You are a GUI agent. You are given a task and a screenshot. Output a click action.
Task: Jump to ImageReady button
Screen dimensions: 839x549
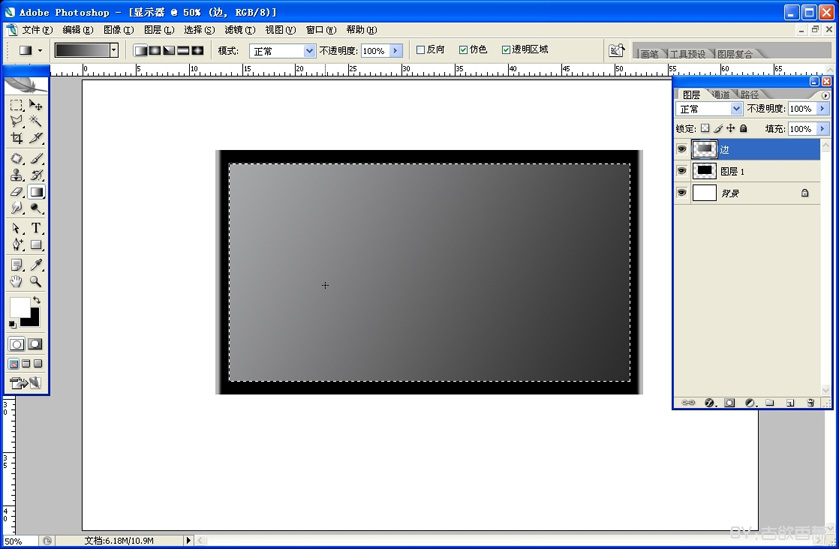(25, 383)
